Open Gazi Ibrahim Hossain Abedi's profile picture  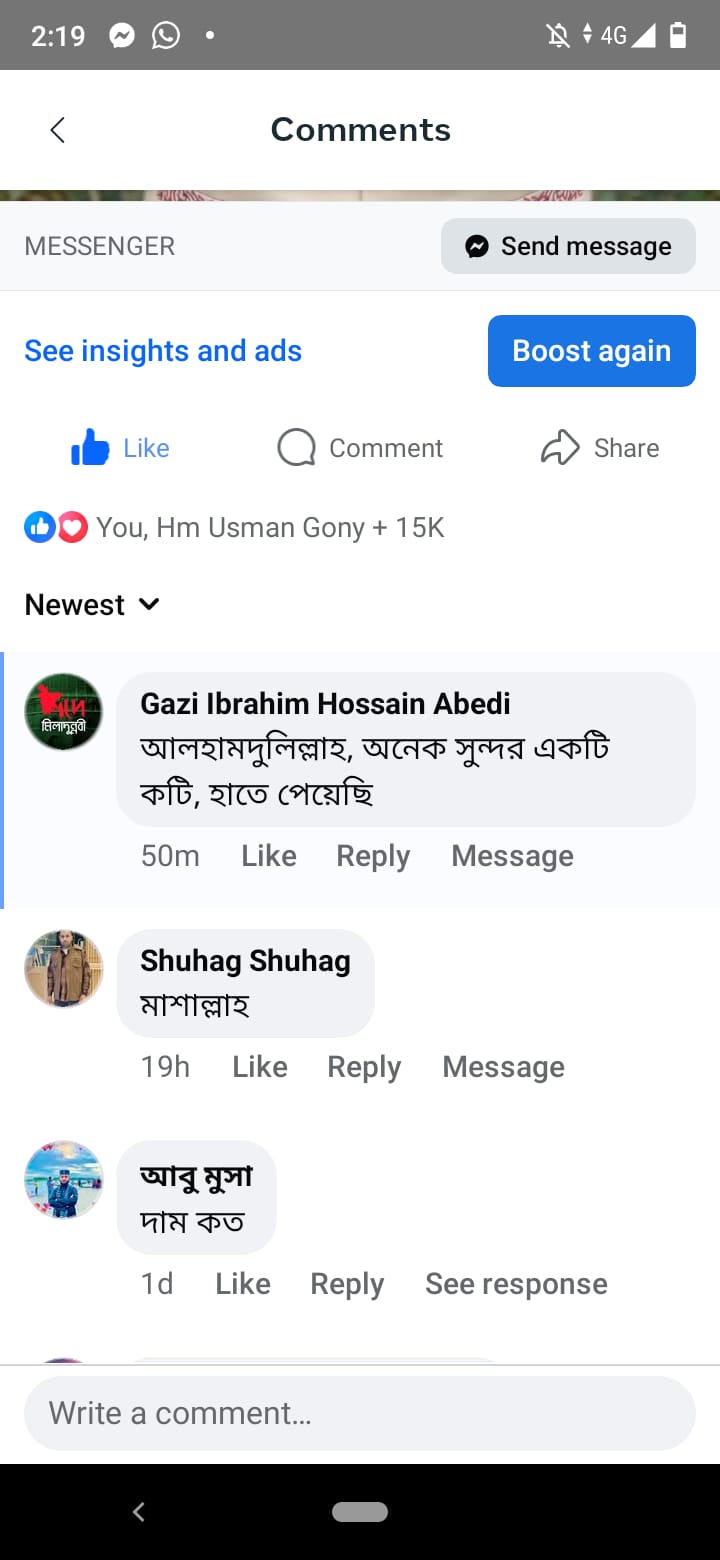coord(63,712)
